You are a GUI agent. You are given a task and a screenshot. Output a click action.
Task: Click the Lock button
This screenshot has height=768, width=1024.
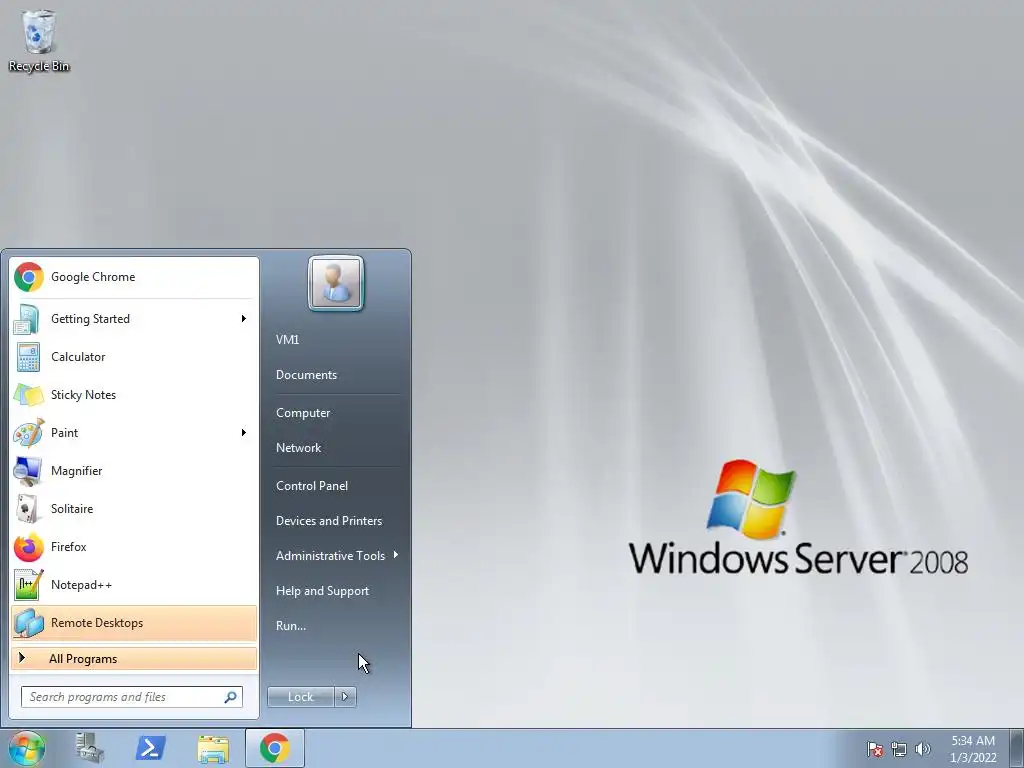coord(300,697)
